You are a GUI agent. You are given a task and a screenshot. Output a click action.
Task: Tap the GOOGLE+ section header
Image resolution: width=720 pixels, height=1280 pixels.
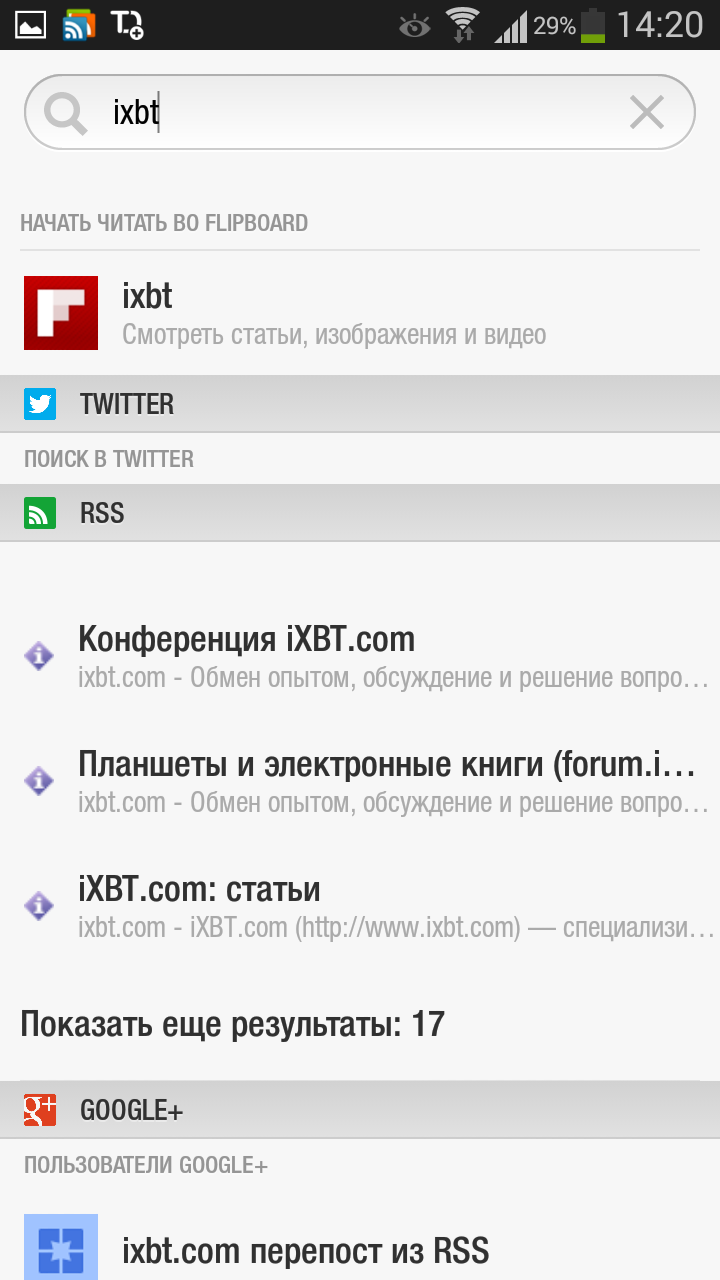click(360, 1110)
